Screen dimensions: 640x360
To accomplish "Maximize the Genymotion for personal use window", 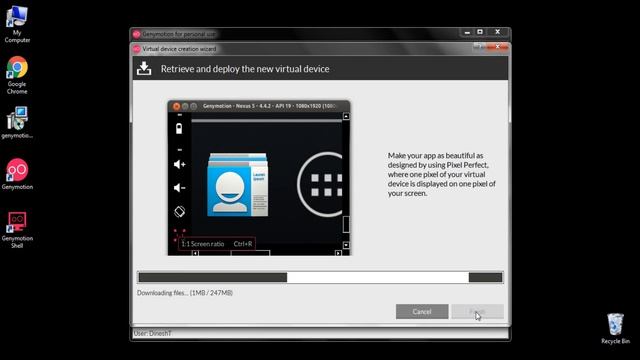I will tap(480, 32).
